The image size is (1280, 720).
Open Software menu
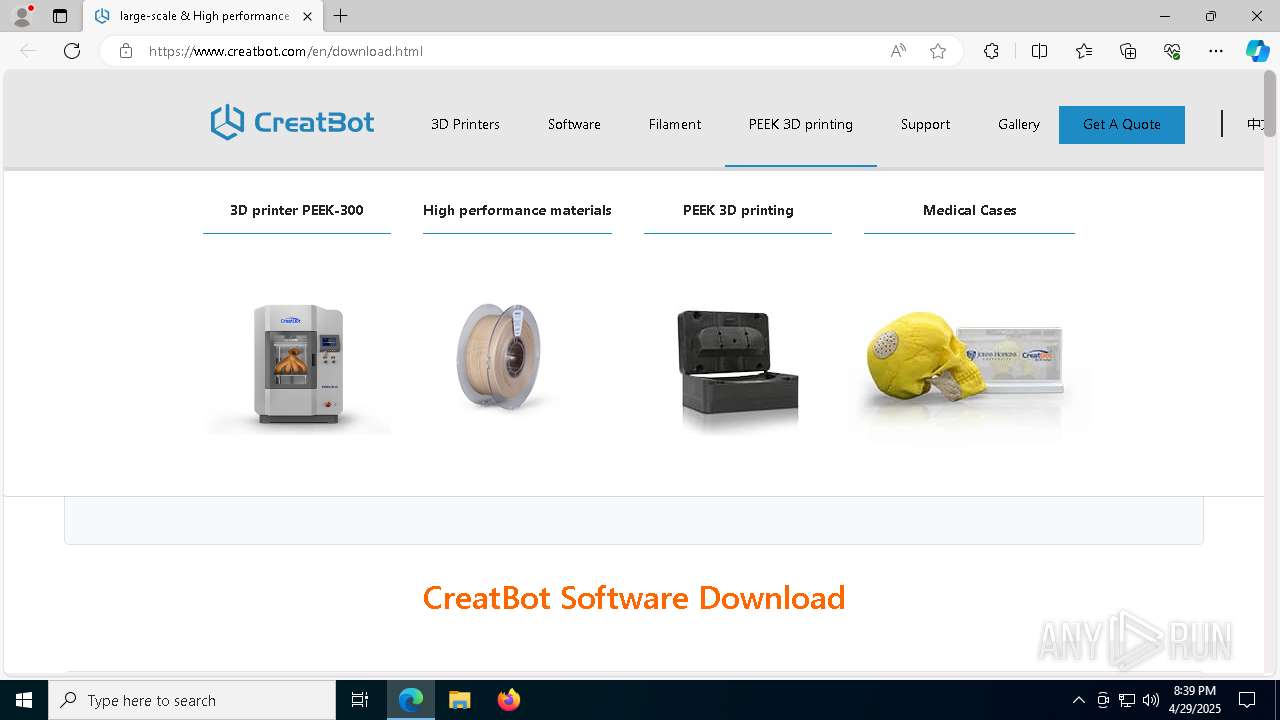click(574, 124)
